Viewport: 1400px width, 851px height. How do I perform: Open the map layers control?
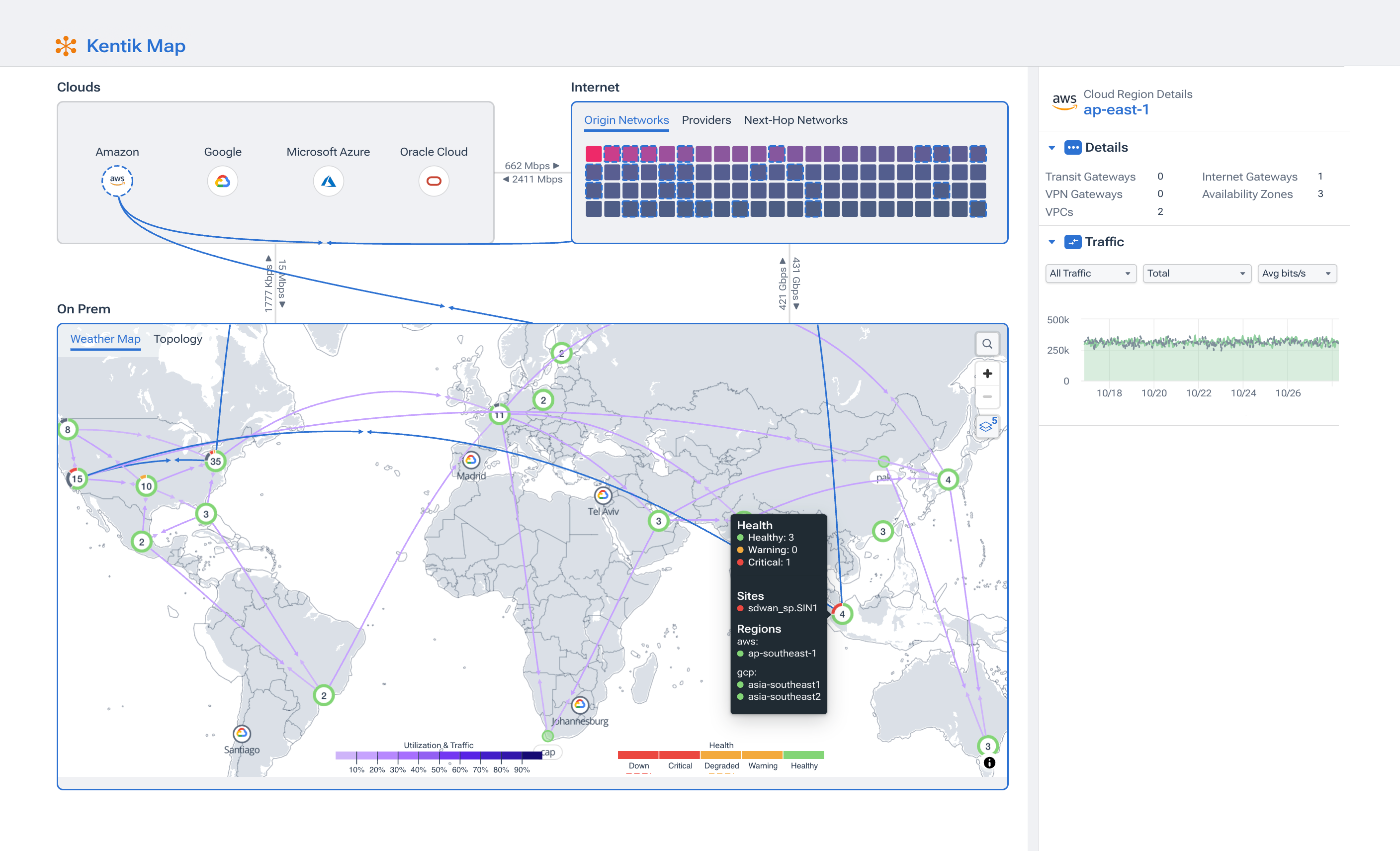(x=986, y=425)
